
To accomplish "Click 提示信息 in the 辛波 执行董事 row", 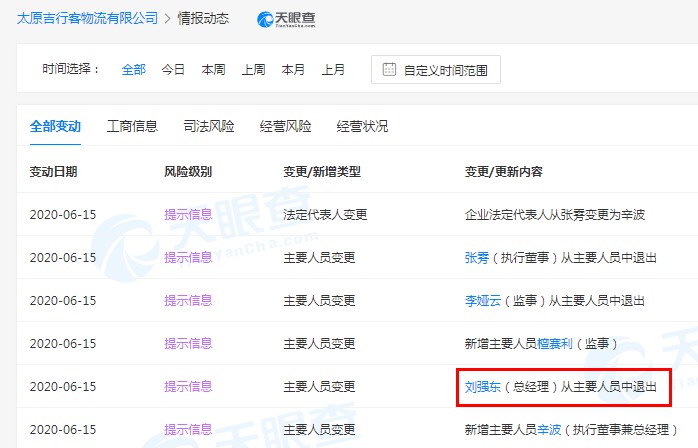I will tap(188, 429).
